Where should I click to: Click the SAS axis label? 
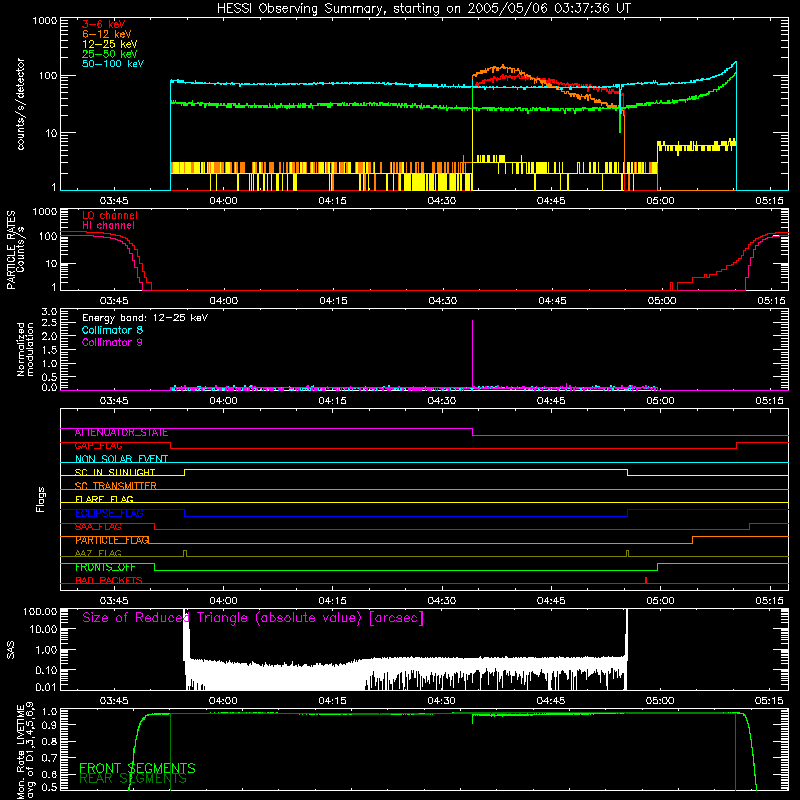point(11,650)
